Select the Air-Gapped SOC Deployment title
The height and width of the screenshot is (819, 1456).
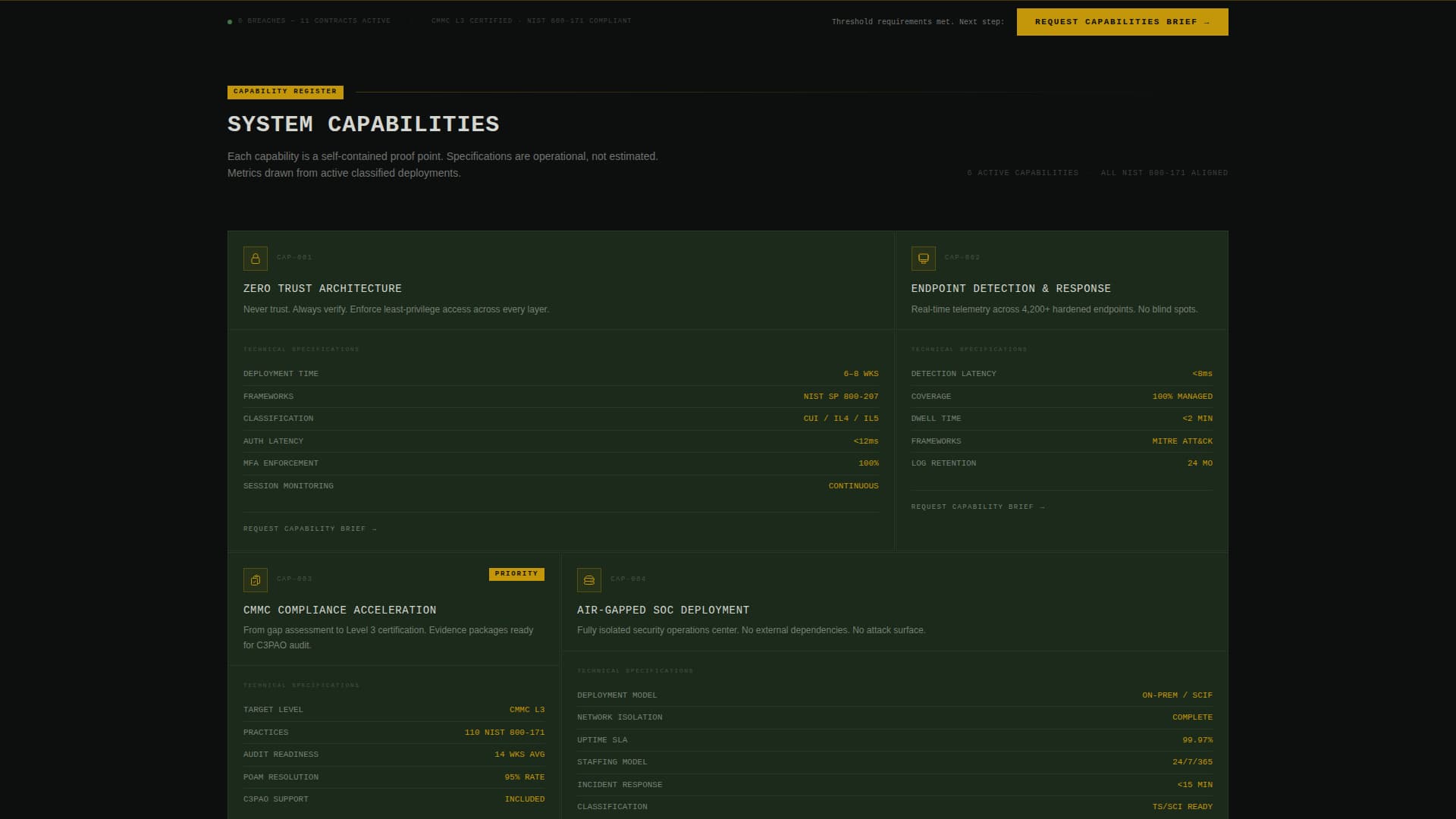pos(663,610)
